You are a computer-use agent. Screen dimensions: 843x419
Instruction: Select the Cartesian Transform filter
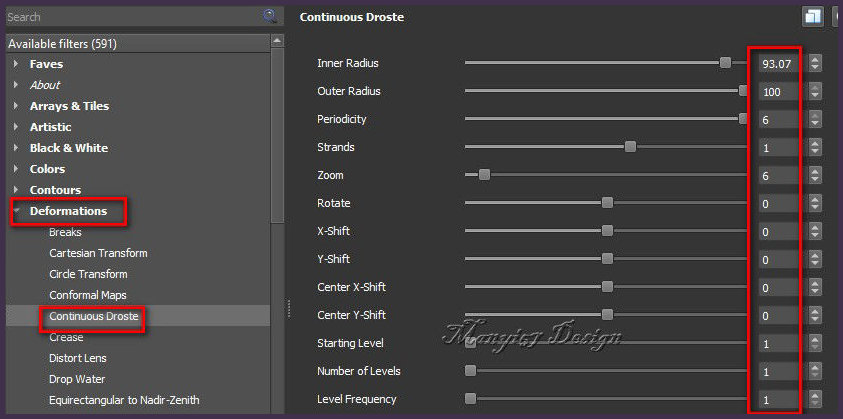pyautogui.click(x=98, y=253)
